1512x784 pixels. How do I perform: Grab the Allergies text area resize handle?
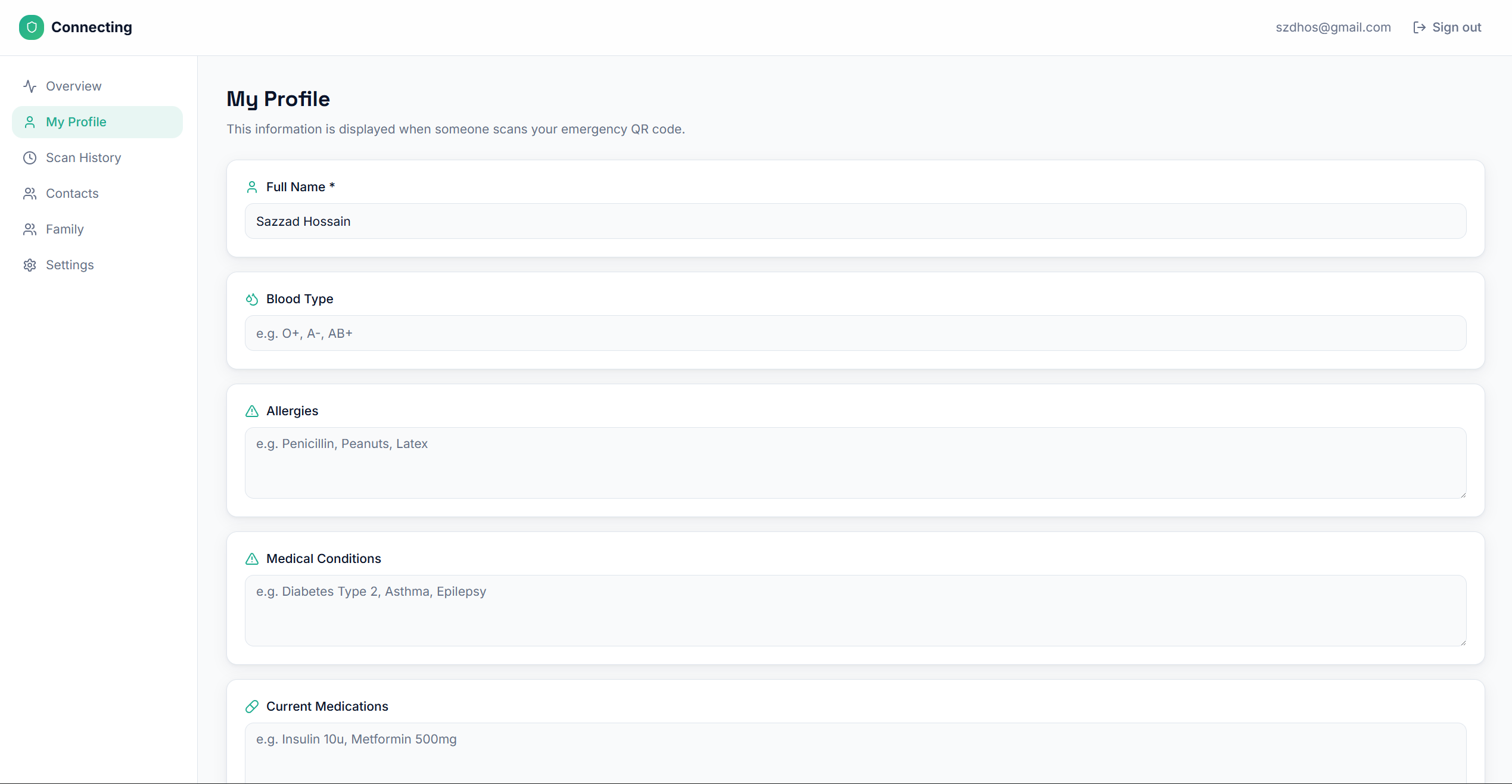tap(1463, 494)
